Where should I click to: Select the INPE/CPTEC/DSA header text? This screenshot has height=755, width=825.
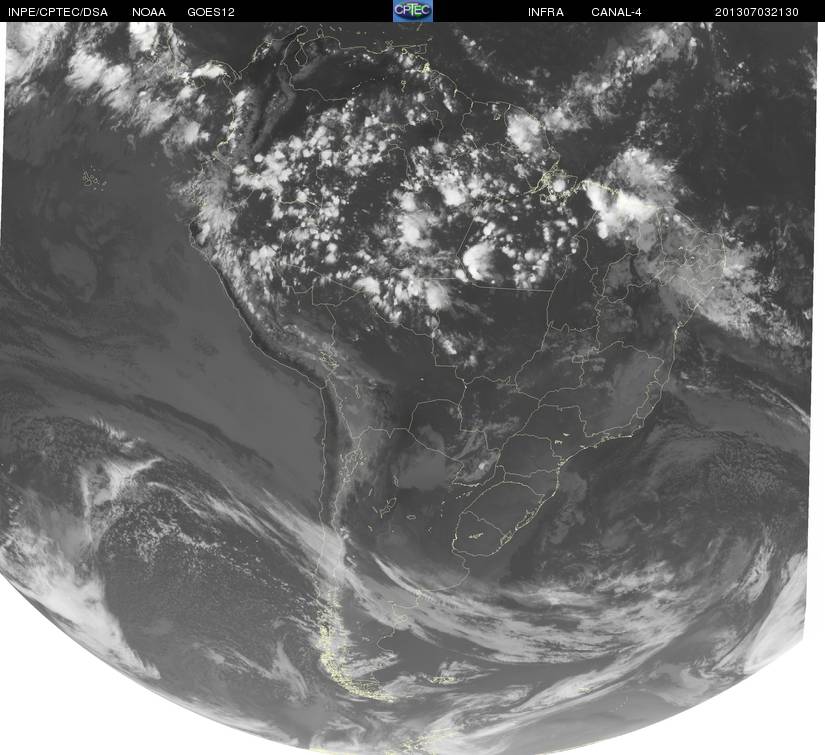click(x=58, y=12)
